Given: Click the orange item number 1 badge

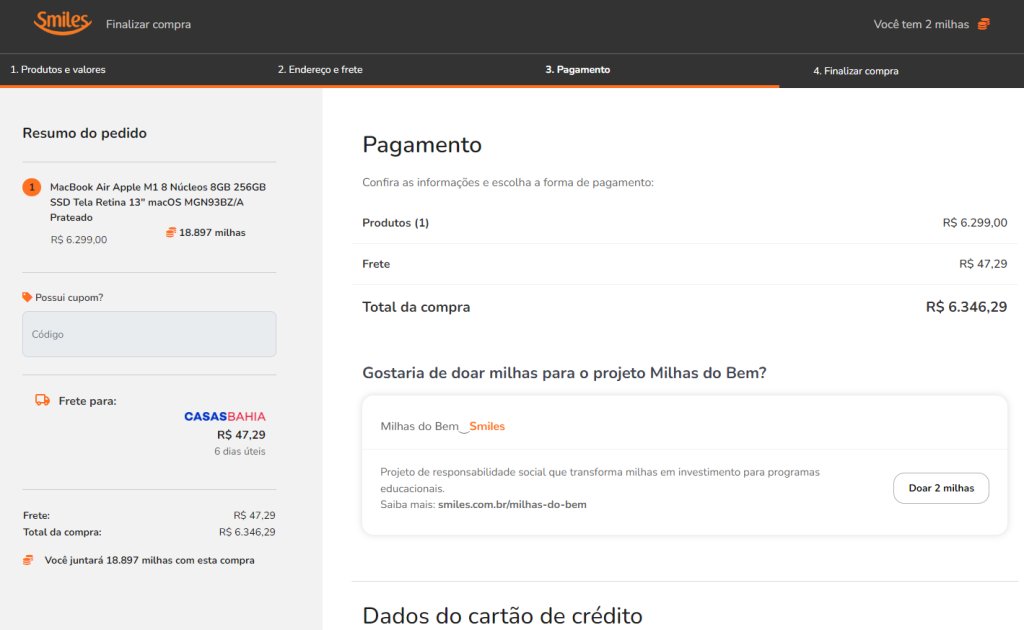Looking at the screenshot, I should coord(31,187).
